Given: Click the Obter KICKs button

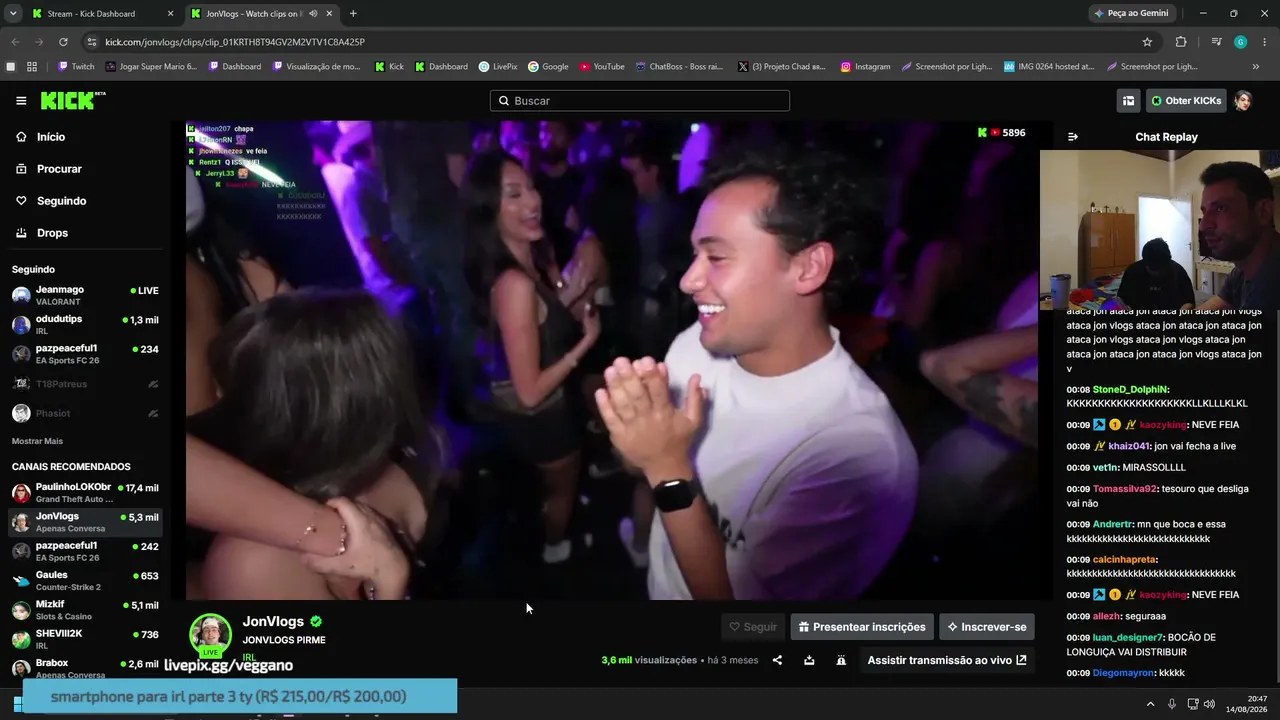Looking at the screenshot, I should click(x=1186, y=101).
